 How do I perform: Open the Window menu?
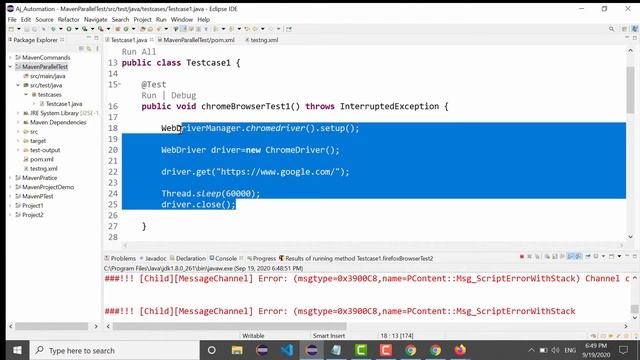click(182, 19)
